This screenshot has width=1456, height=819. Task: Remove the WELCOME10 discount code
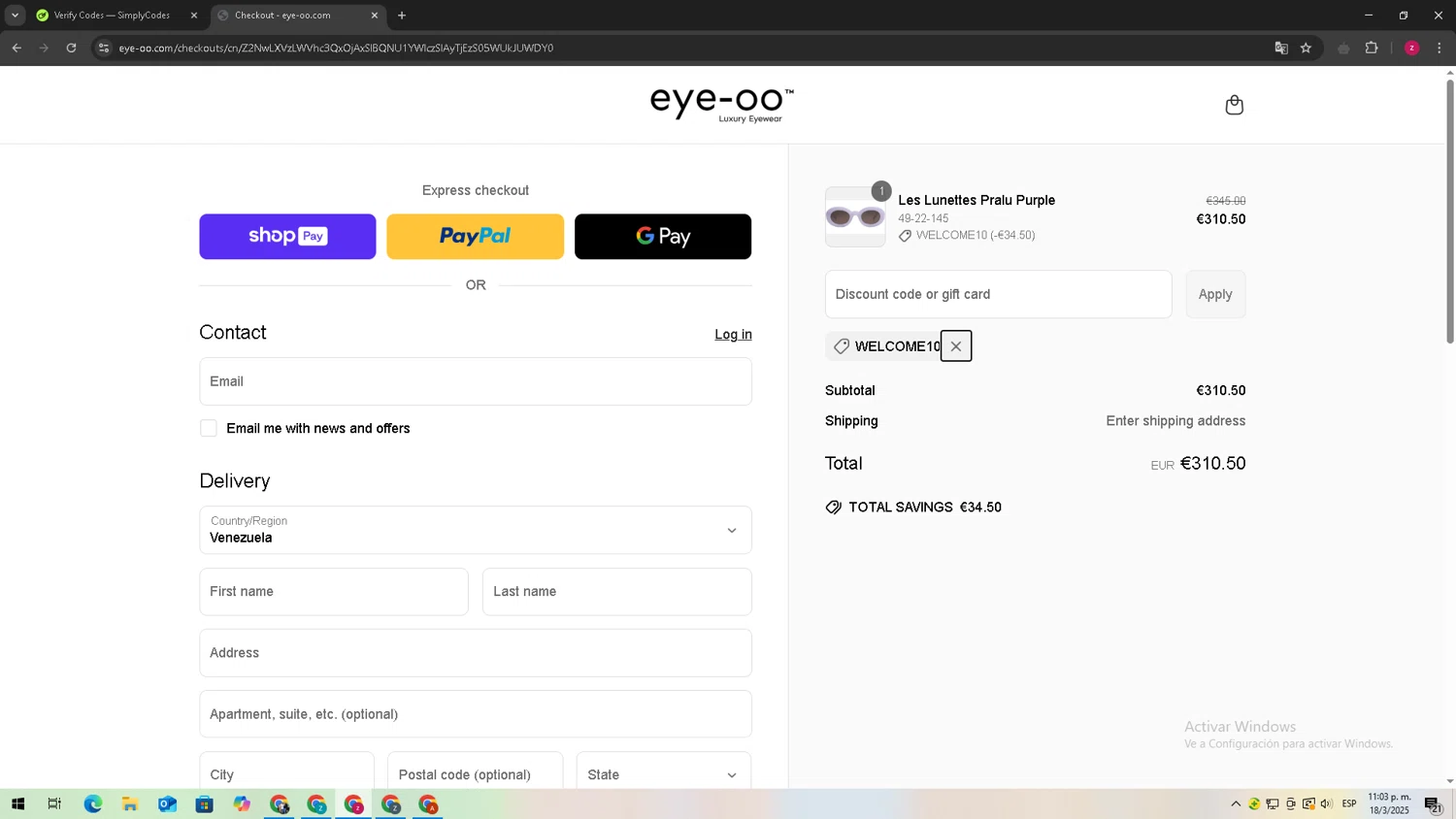[956, 346]
